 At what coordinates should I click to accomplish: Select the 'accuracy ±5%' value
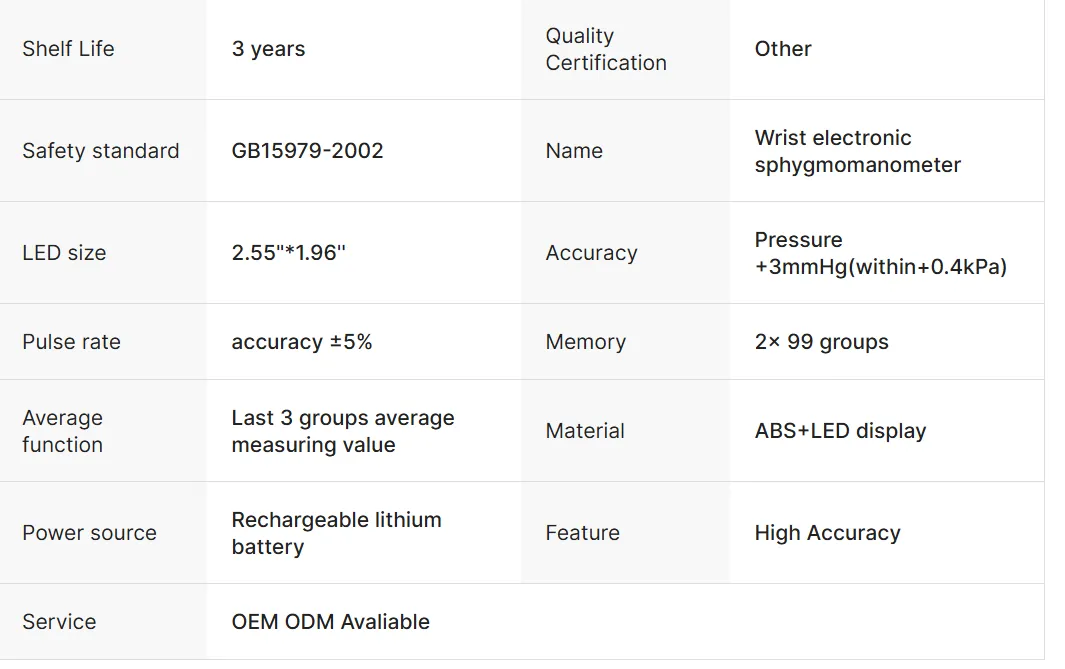[x=302, y=342]
